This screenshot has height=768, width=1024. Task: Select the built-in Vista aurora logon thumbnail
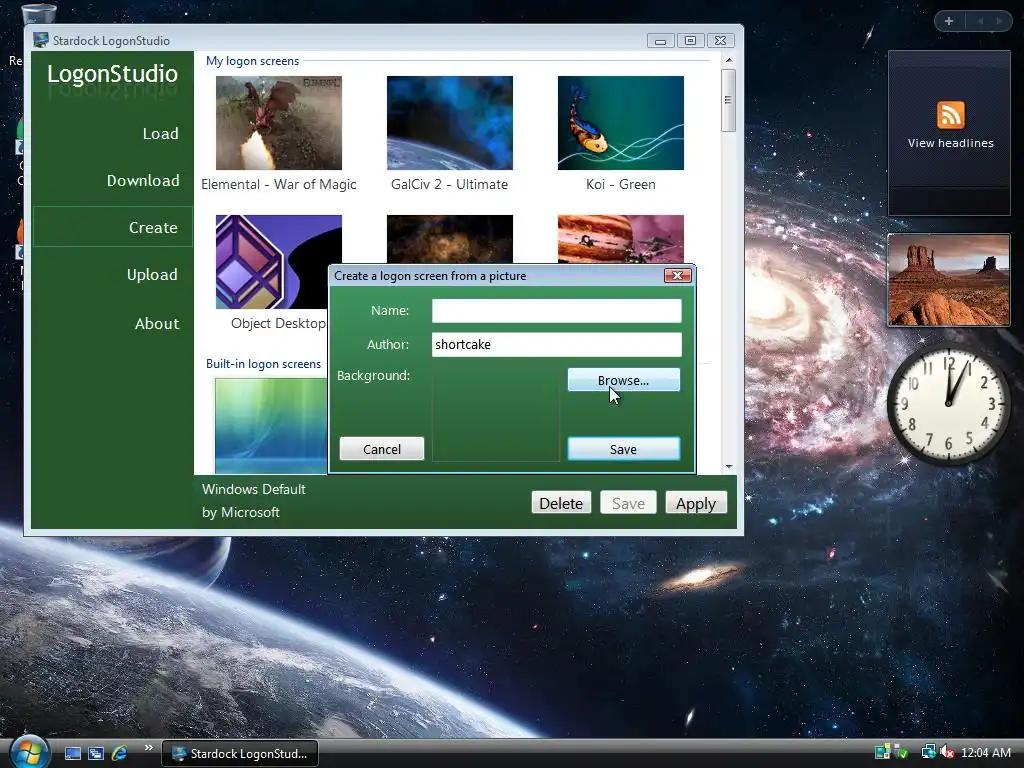point(271,426)
